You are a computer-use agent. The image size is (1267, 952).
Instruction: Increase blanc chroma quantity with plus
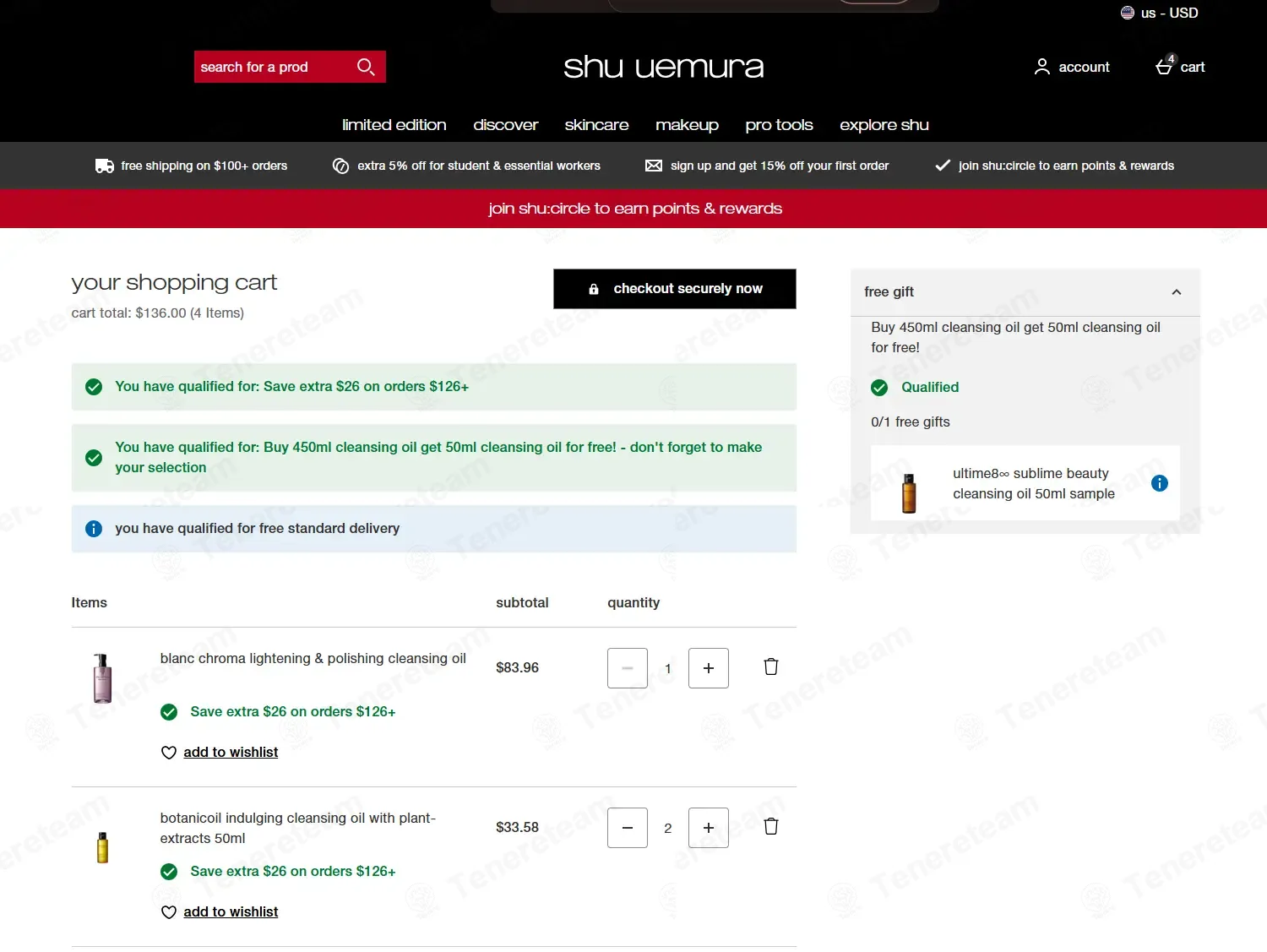pyautogui.click(x=709, y=668)
